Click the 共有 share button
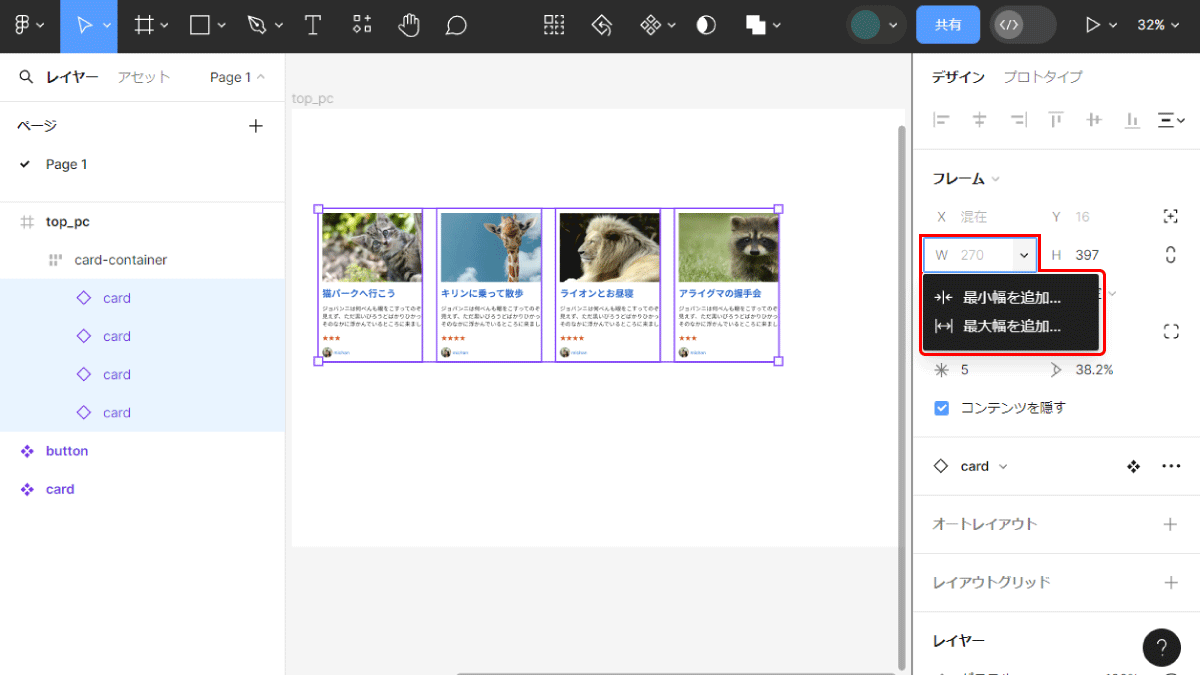Viewport: 1200px width, 675px height. (x=948, y=25)
